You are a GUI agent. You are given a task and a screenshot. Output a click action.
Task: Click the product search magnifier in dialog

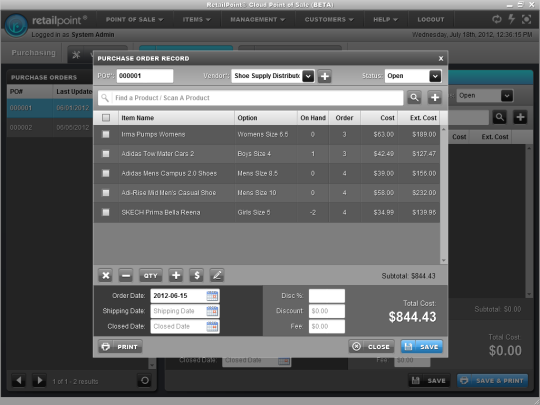[414, 98]
